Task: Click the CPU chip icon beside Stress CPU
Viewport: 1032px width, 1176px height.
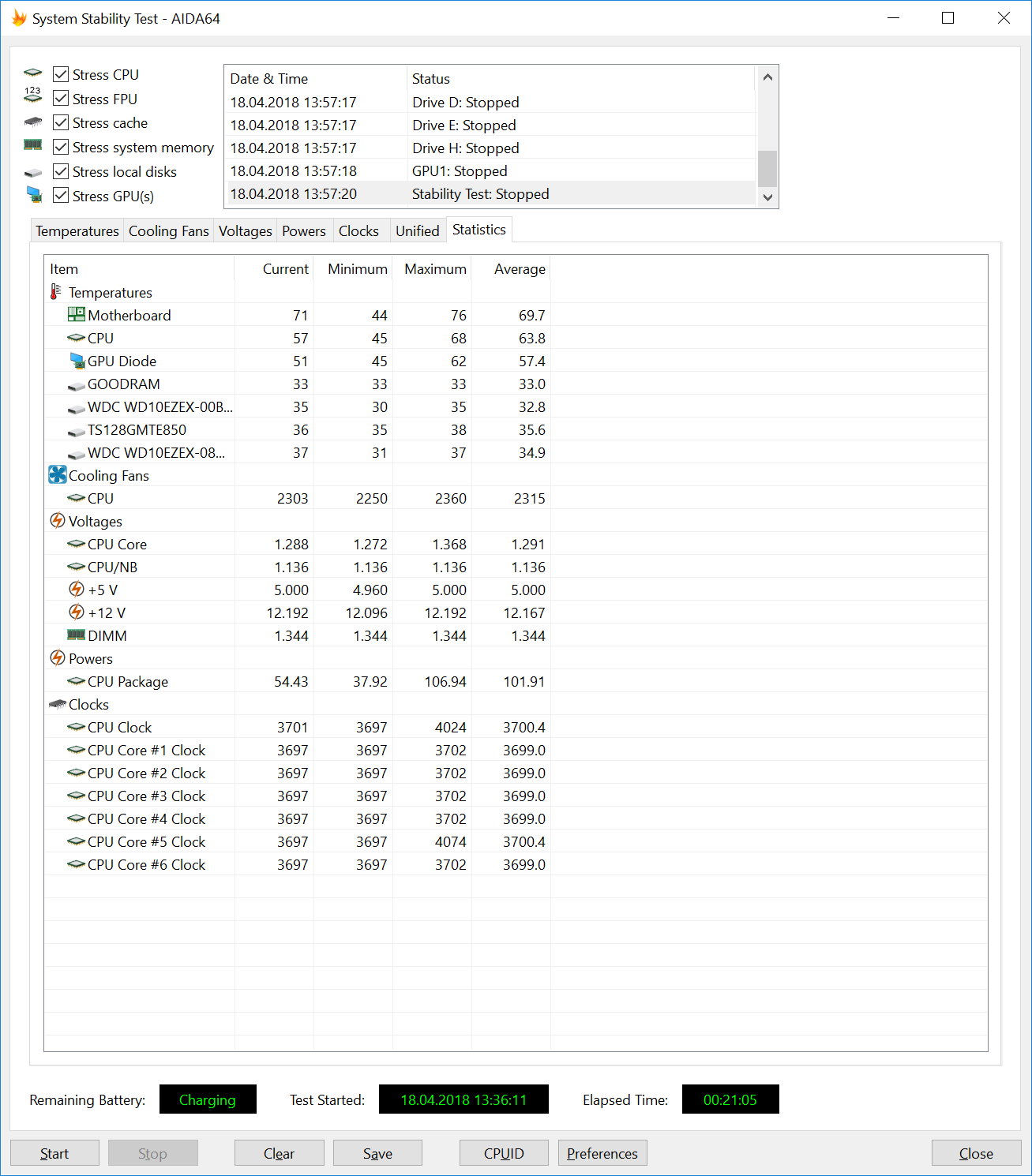Action: pos(32,73)
